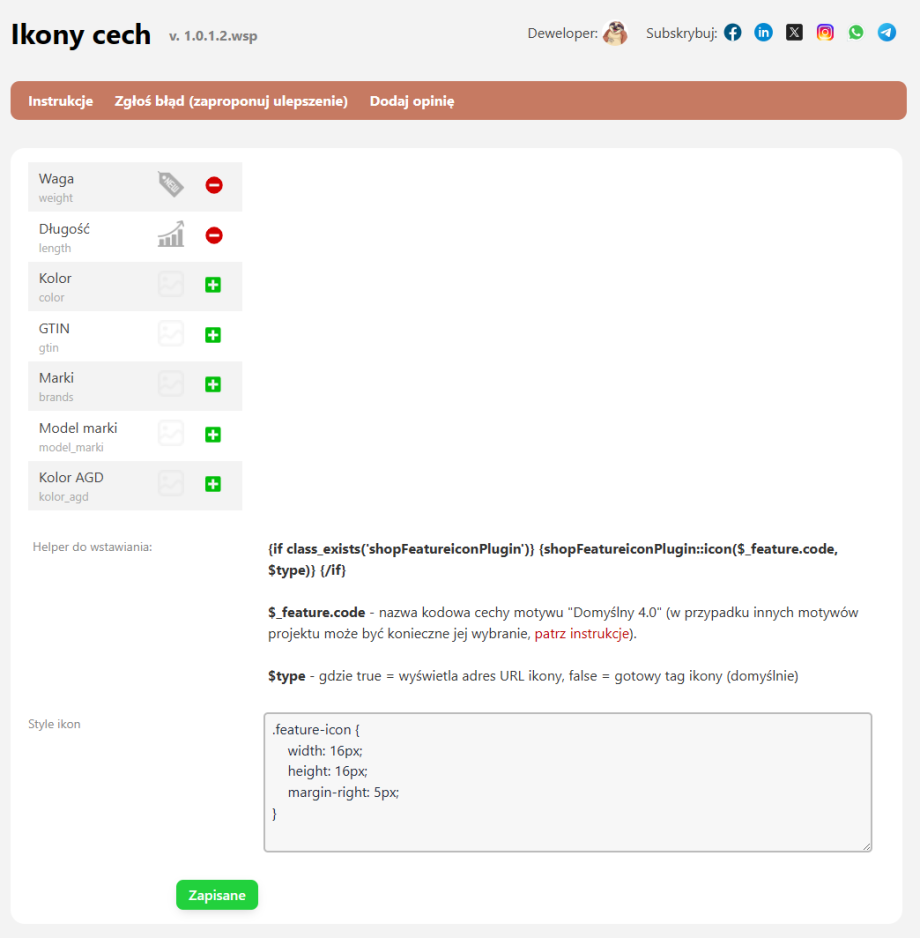The height and width of the screenshot is (938, 920).
Task: Remove the icon from Długość feature
Action: pos(214,236)
